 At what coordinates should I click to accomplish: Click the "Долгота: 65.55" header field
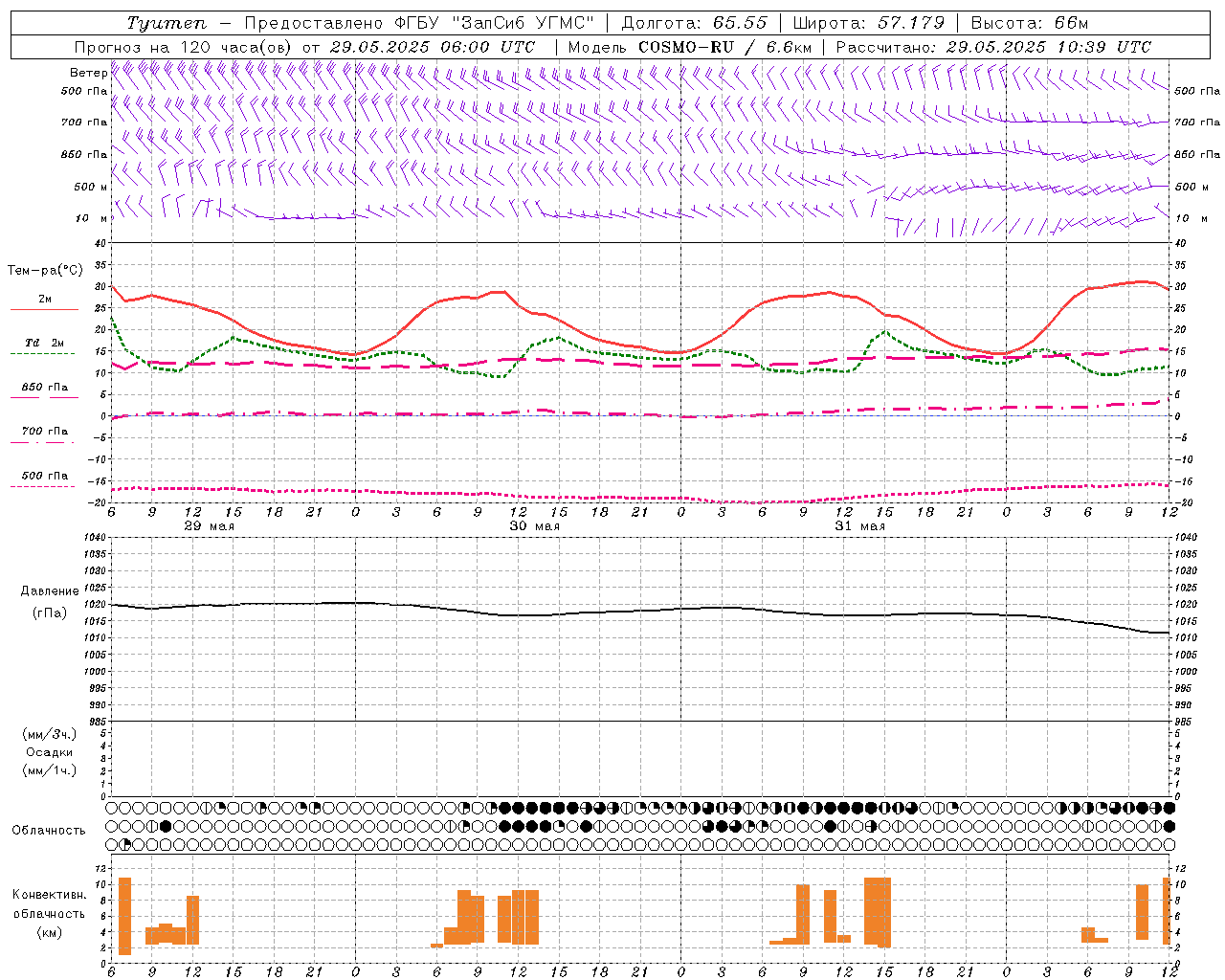(694, 23)
